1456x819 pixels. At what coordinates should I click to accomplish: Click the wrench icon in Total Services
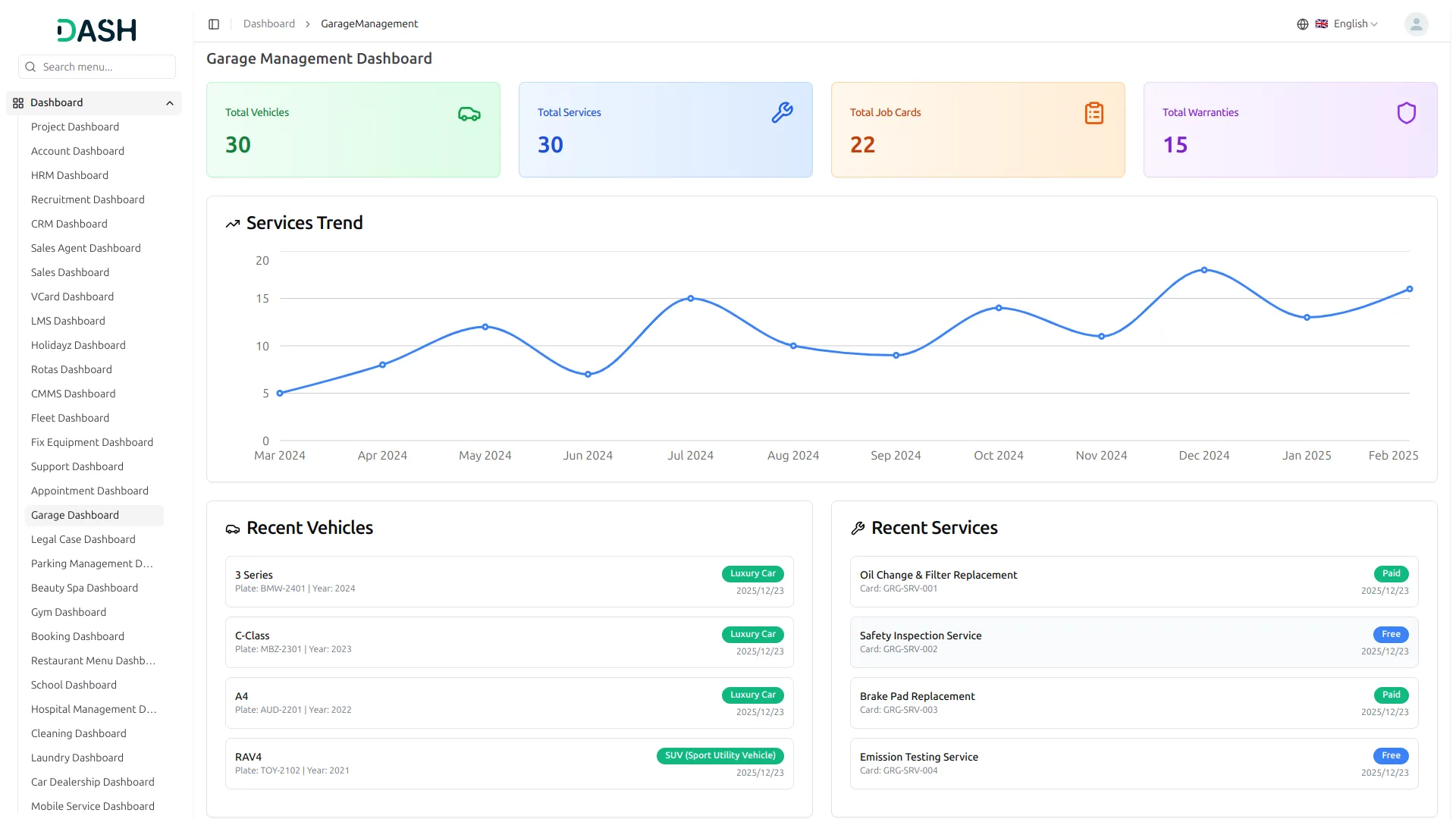(782, 113)
